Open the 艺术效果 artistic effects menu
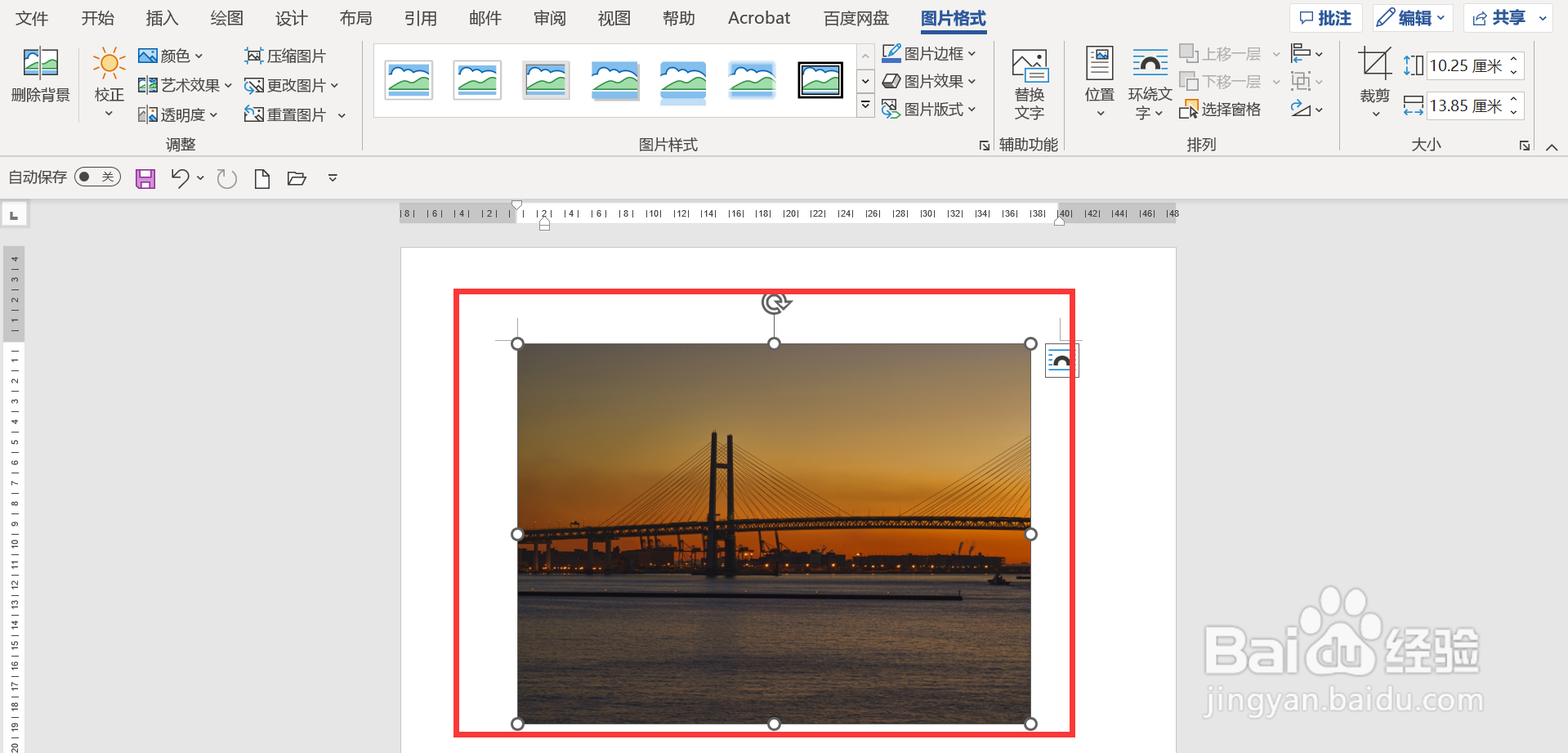The image size is (1568, 753). (185, 85)
